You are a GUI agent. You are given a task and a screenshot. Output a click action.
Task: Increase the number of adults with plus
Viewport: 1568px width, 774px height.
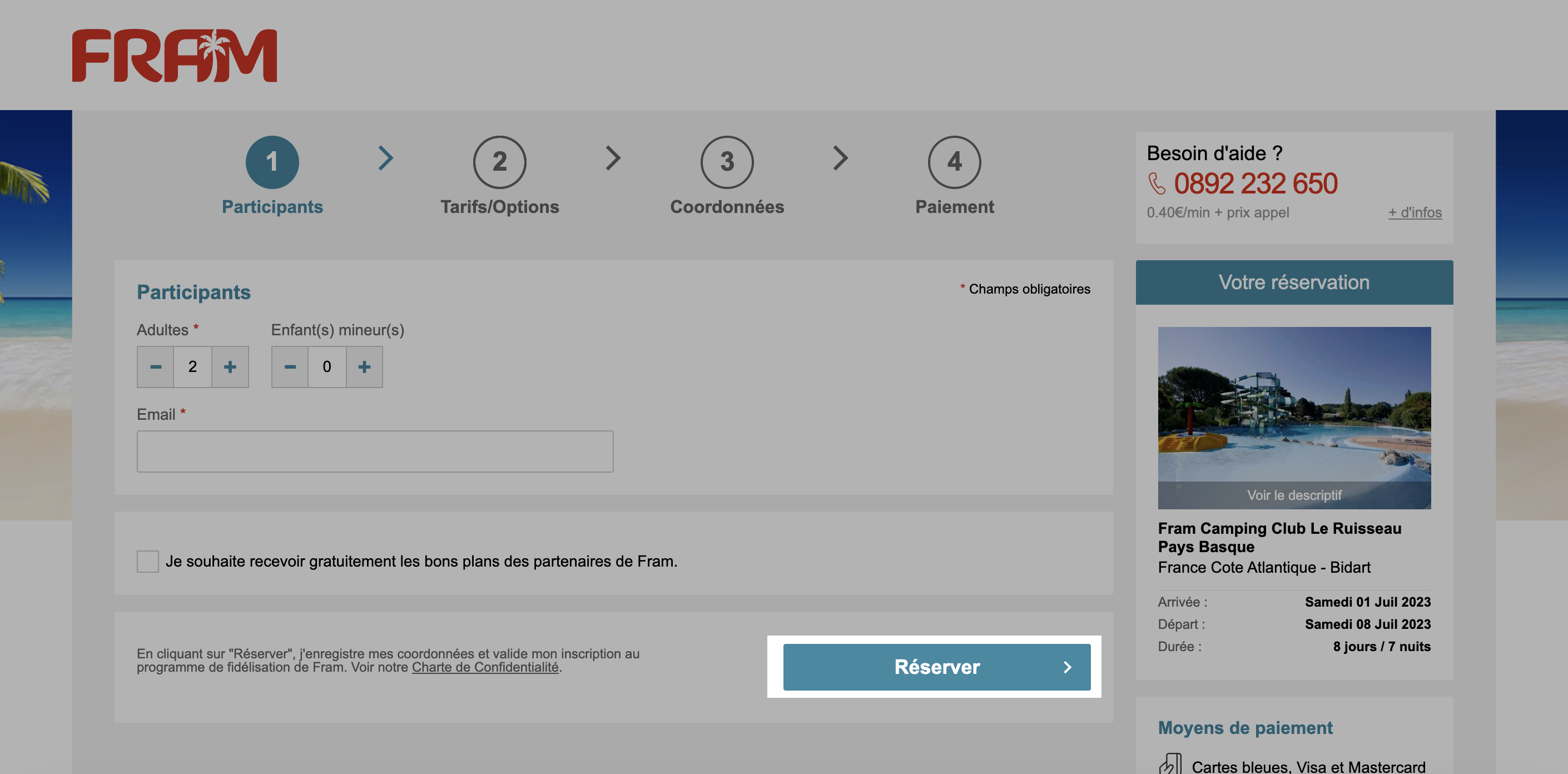coord(230,367)
